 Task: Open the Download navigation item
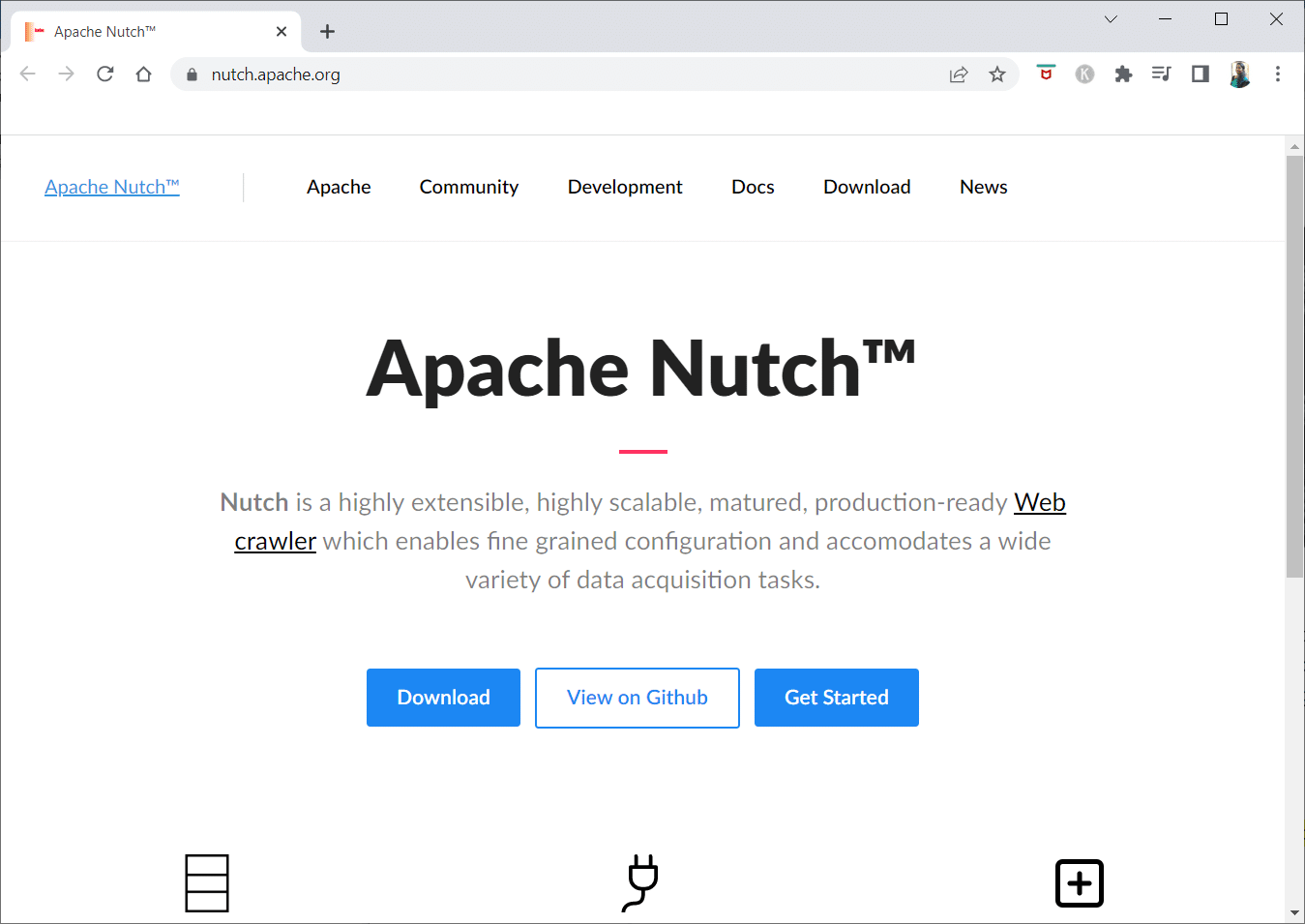[x=867, y=187]
